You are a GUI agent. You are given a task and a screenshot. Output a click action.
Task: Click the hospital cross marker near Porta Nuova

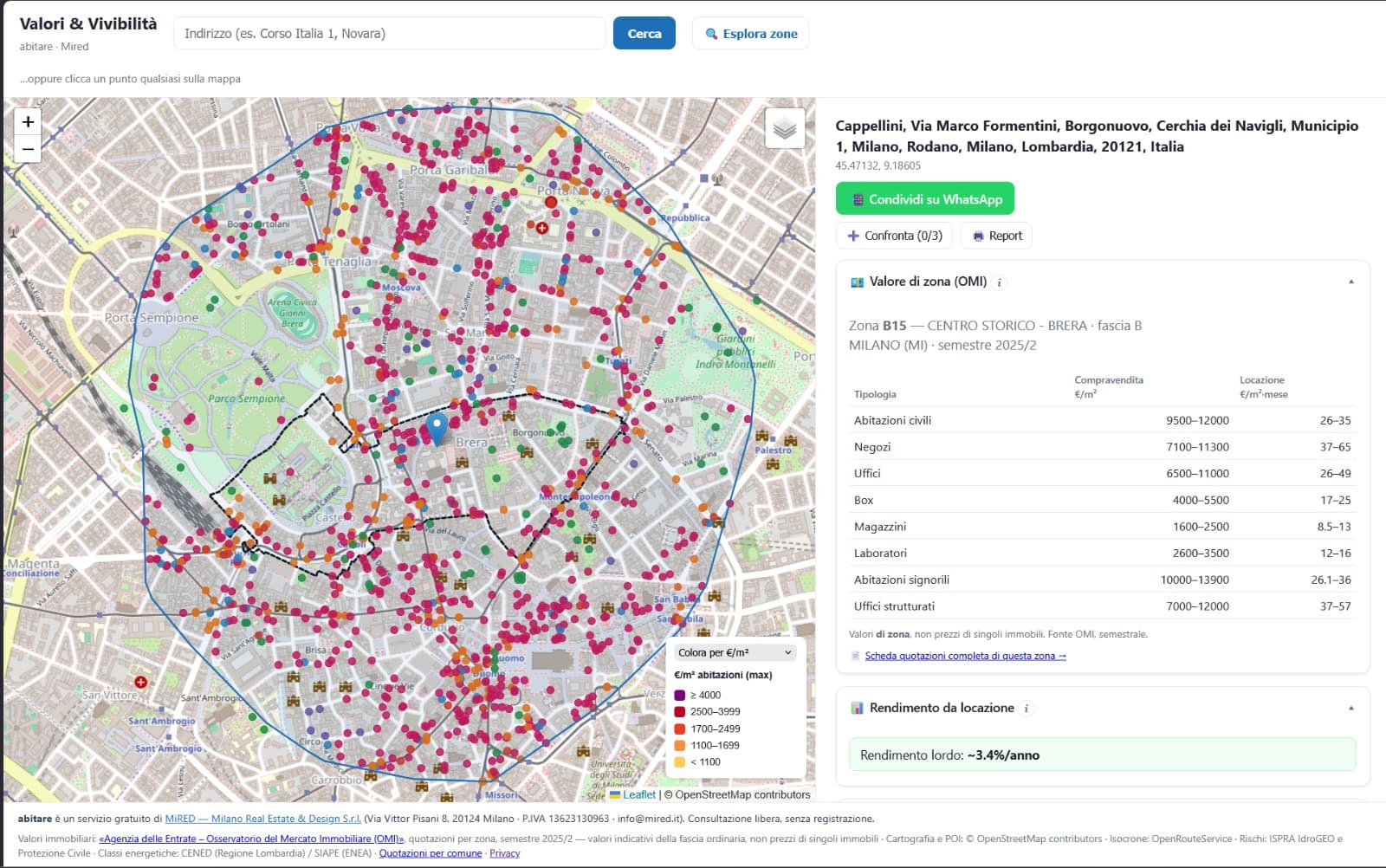541,228
